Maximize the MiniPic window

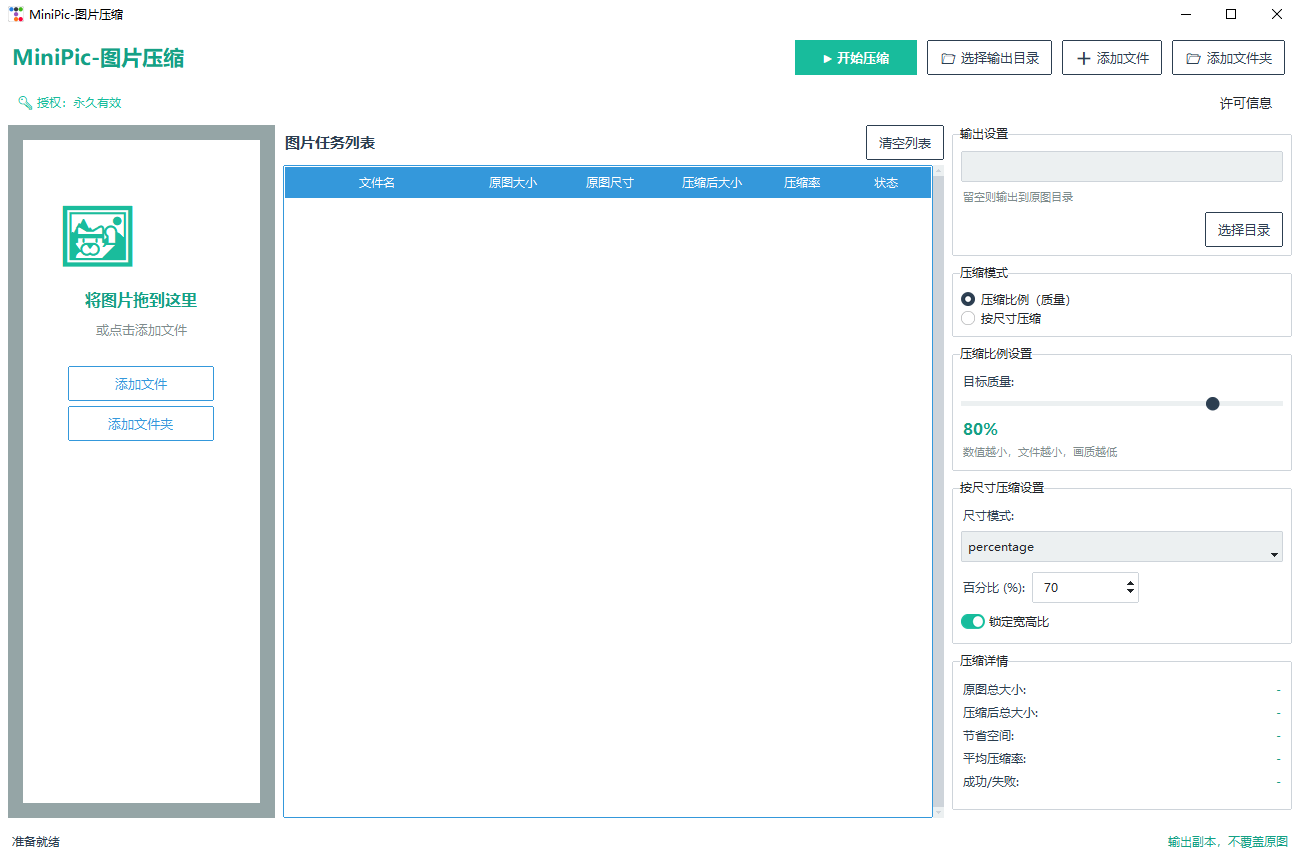click(1231, 14)
